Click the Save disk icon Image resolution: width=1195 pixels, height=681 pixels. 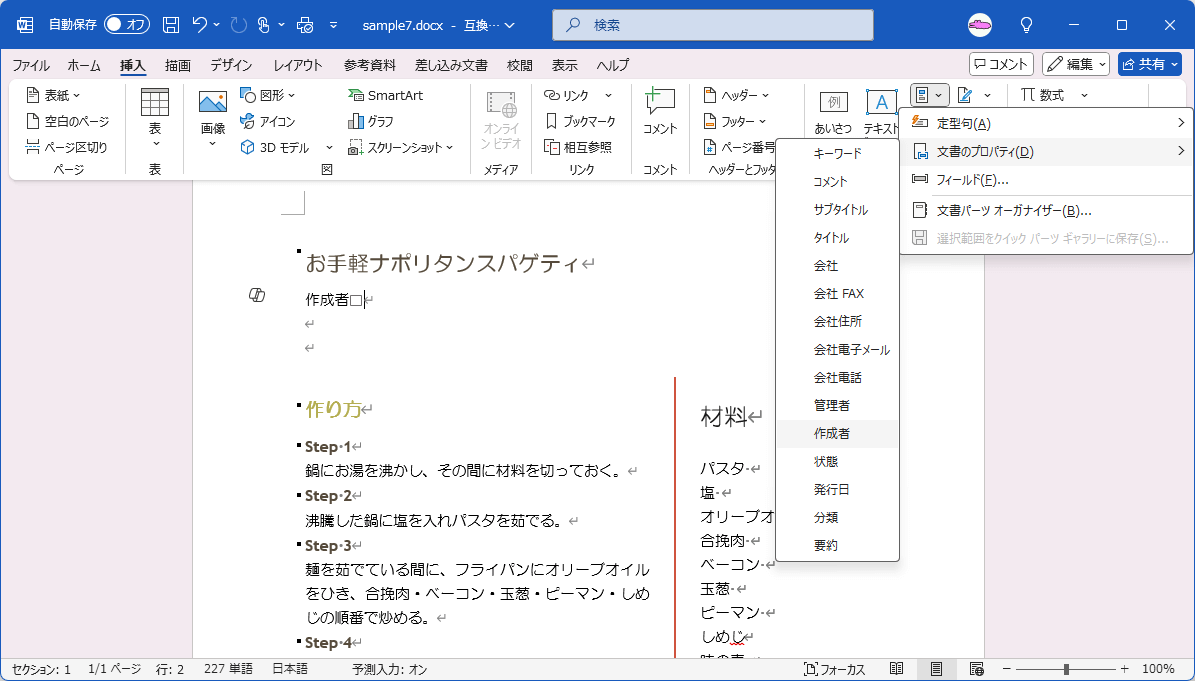[171, 25]
